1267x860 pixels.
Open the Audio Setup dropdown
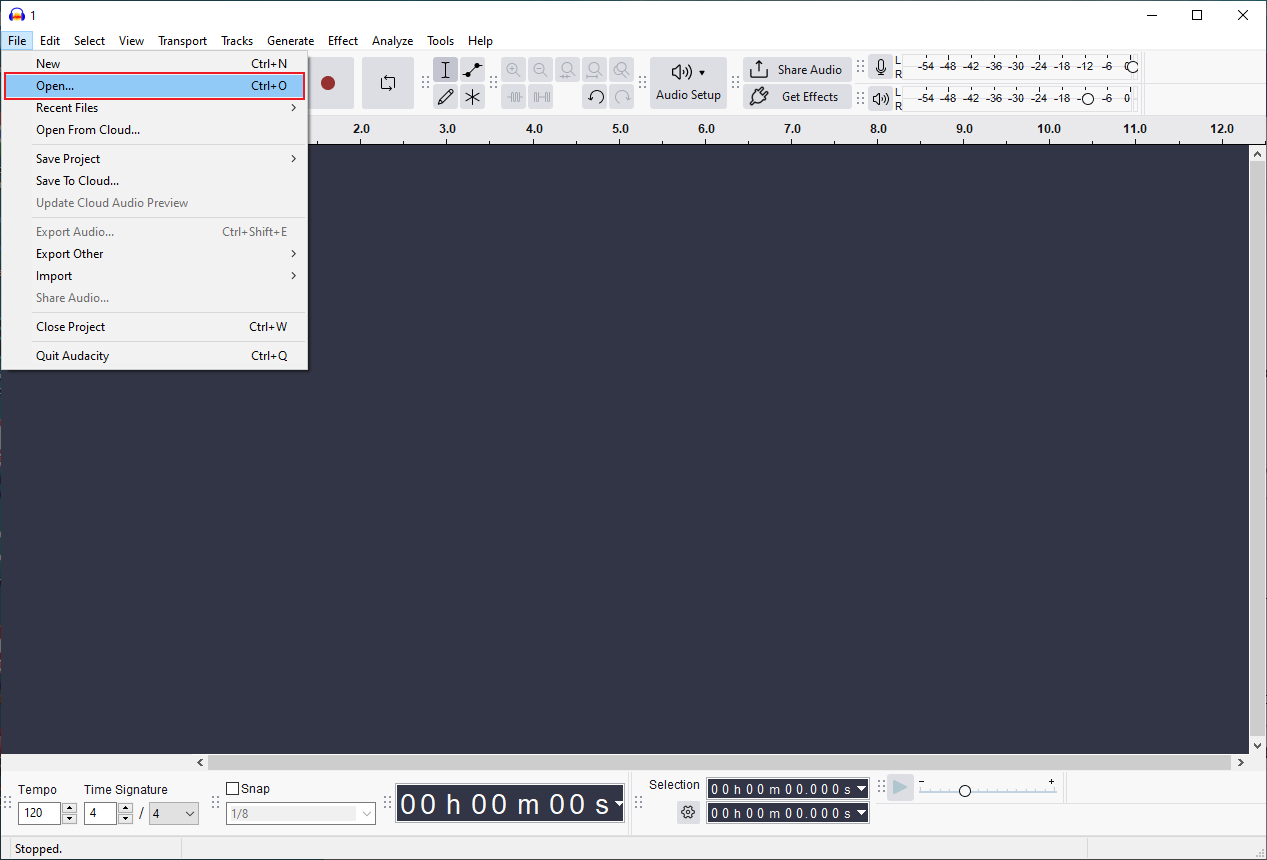coord(688,82)
